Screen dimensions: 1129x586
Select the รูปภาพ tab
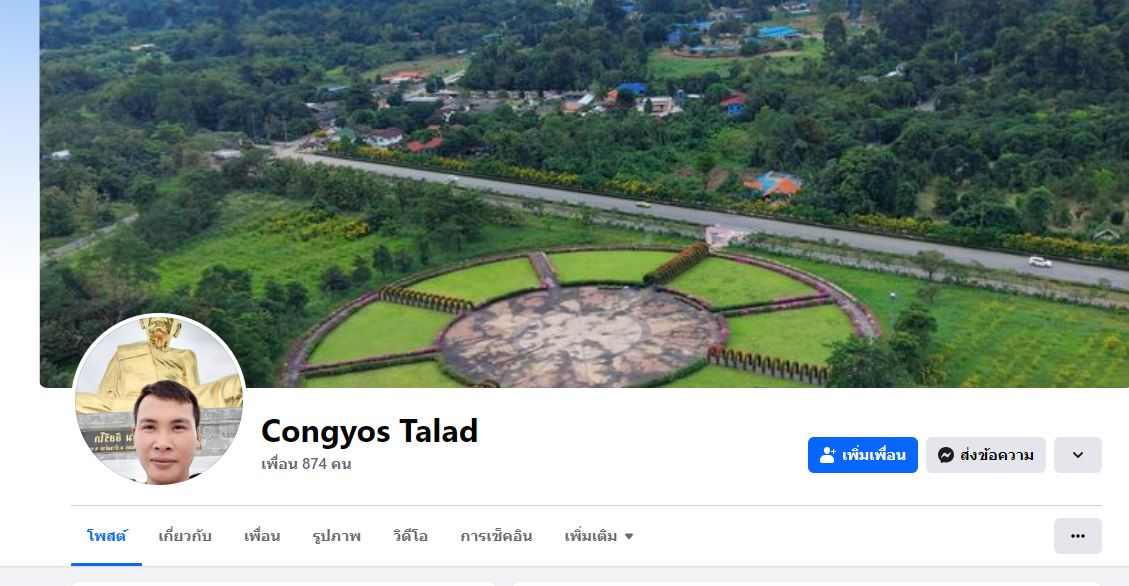coord(337,536)
